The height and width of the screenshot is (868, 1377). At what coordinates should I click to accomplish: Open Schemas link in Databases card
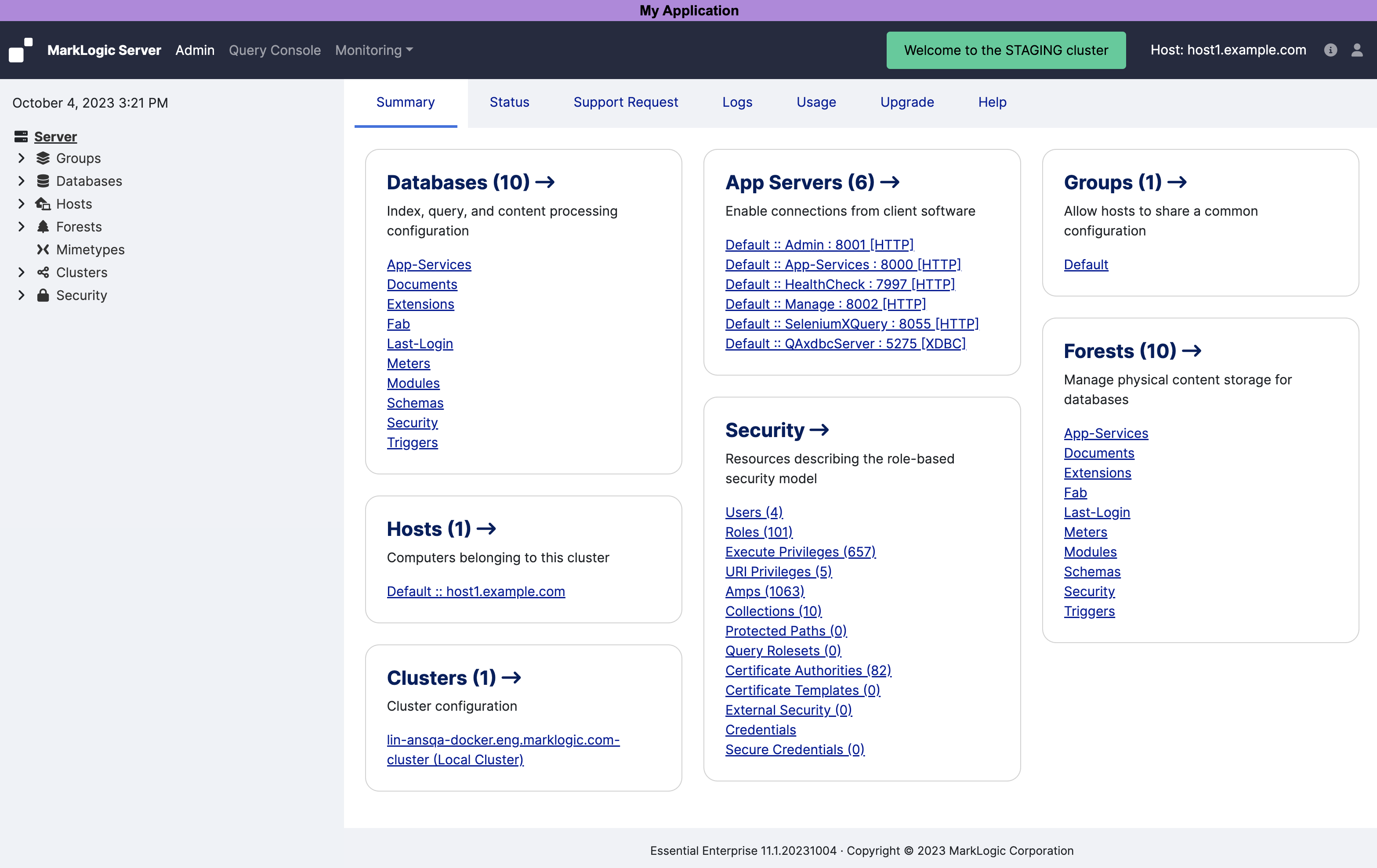415,403
